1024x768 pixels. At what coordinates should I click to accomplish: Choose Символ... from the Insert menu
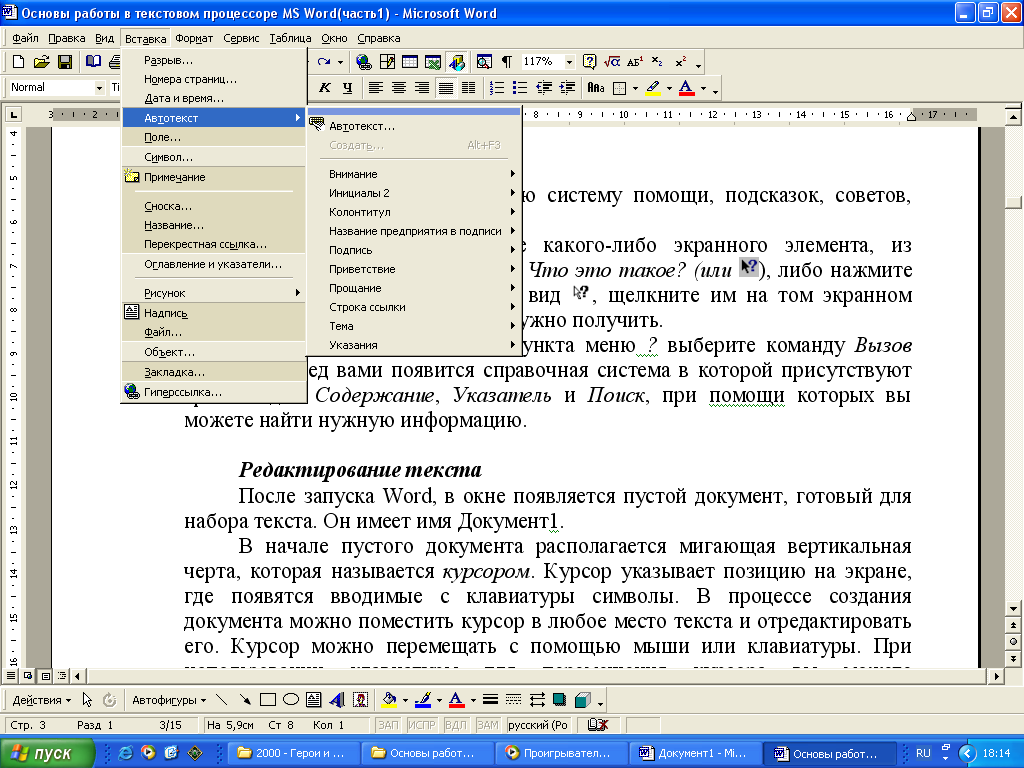click(214, 157)
